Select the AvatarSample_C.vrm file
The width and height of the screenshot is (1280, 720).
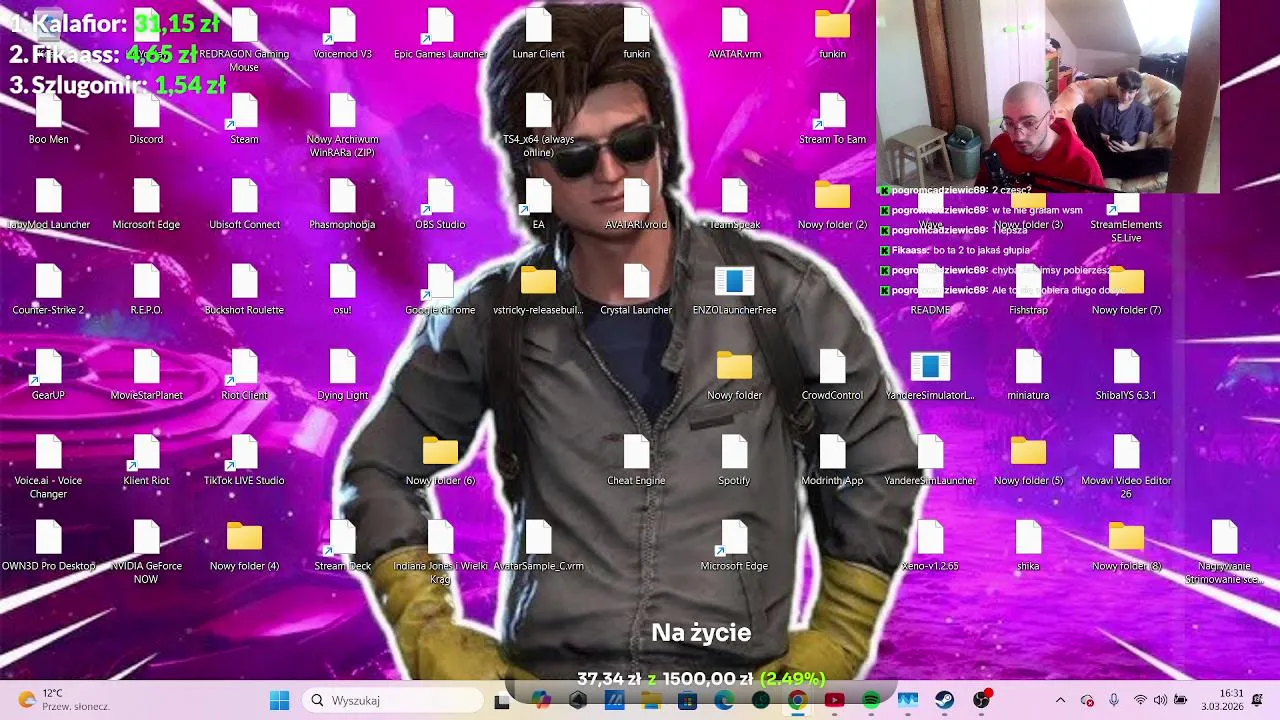point(538,544)
